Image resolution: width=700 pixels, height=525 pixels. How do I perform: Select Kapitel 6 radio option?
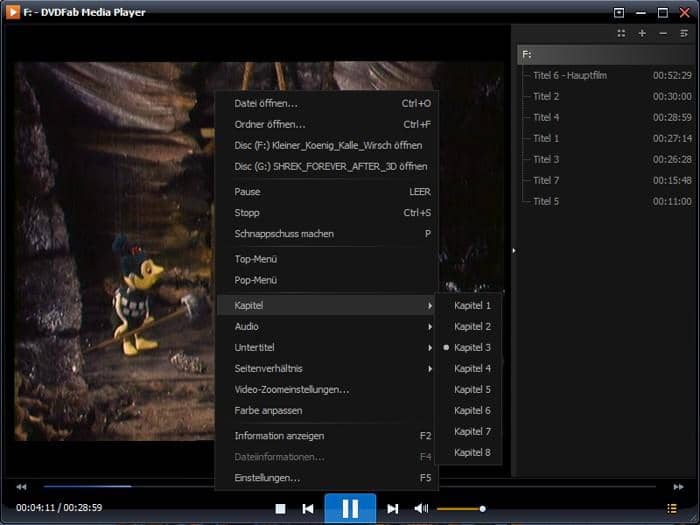pos(469,411)
